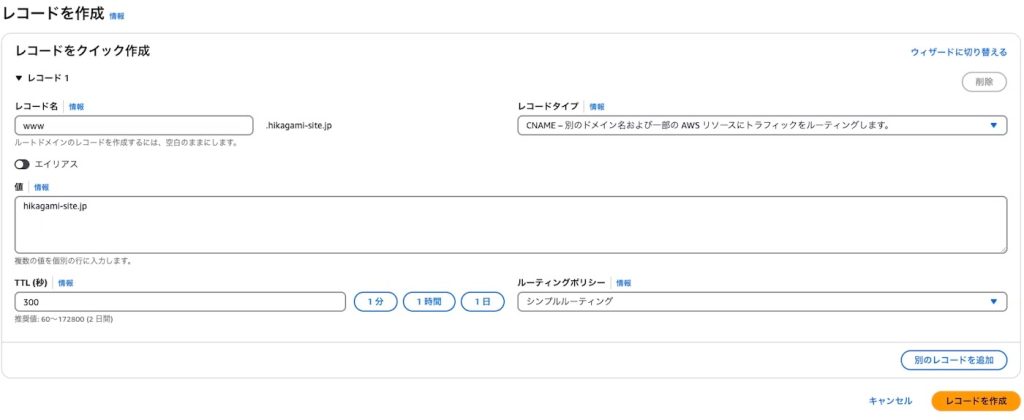Set TTL with the 1日 button

pos(482,301)
